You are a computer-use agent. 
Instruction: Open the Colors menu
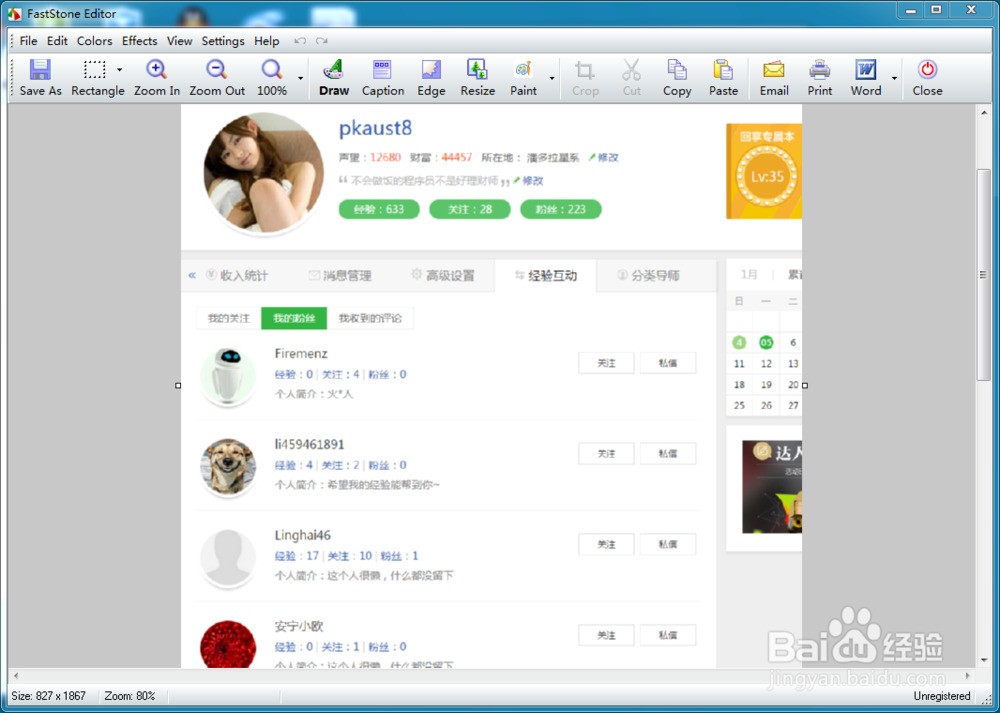point(94,41)
